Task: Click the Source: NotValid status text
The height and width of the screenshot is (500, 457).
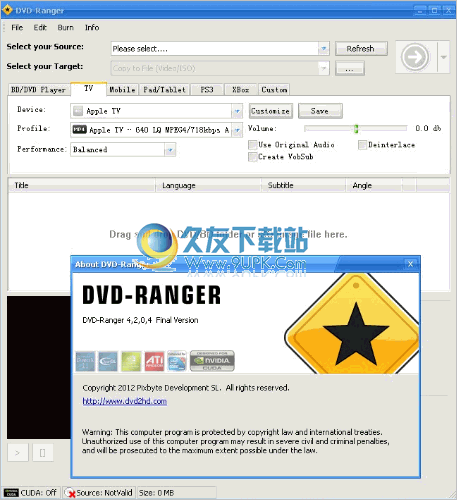Action: [x=104, y=493]
